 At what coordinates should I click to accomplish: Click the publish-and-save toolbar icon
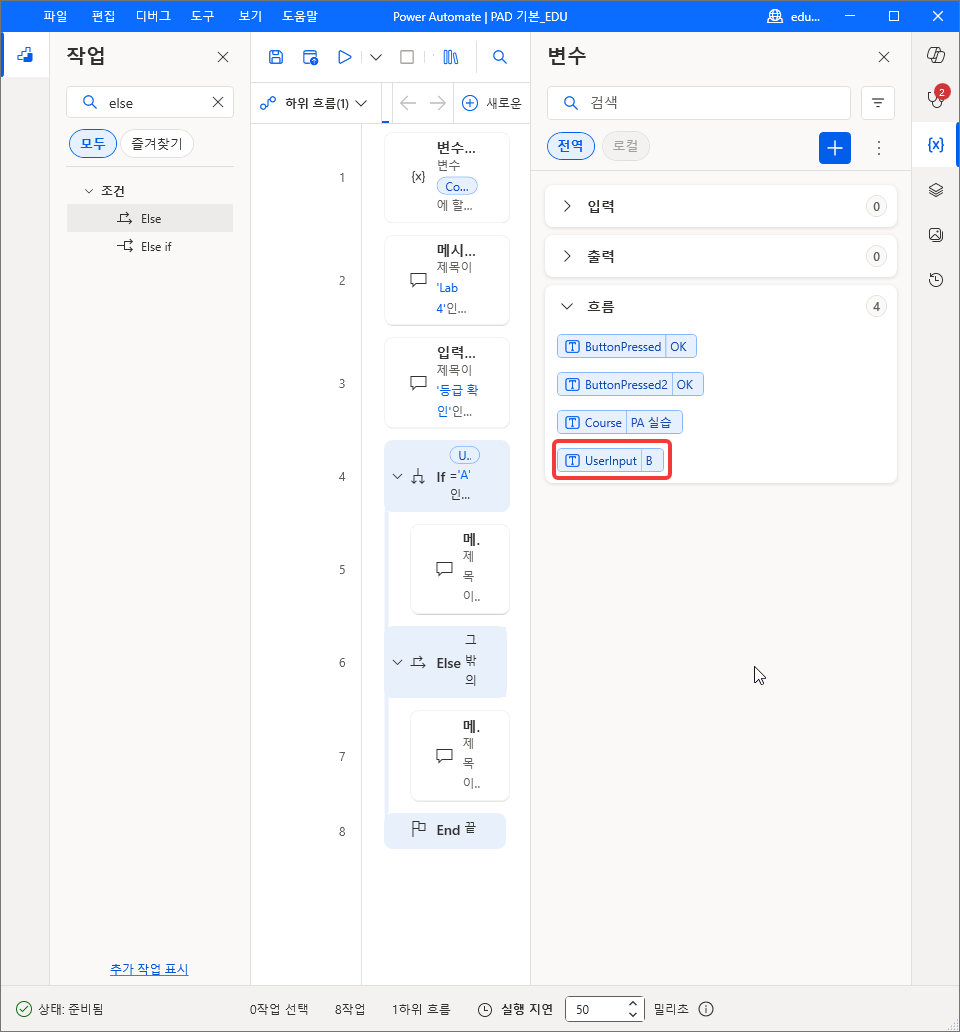[310, 57]
